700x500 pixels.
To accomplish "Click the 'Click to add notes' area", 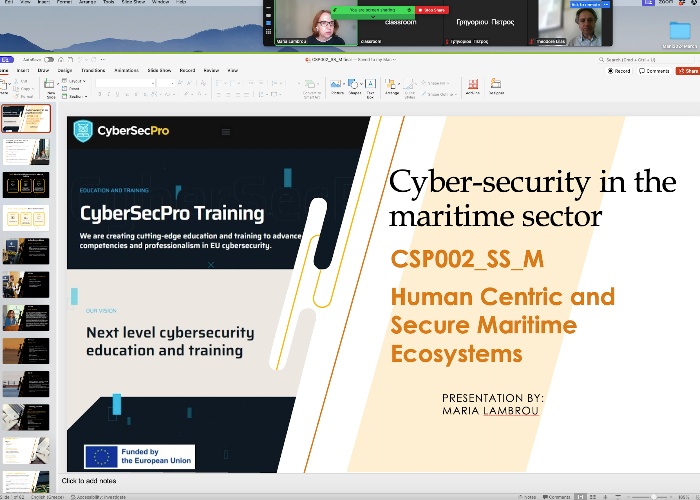I will coord(89,481).
